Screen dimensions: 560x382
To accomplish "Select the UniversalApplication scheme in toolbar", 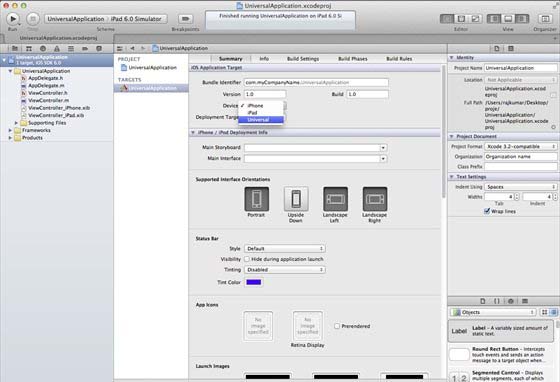I will (x=76, y=19).
